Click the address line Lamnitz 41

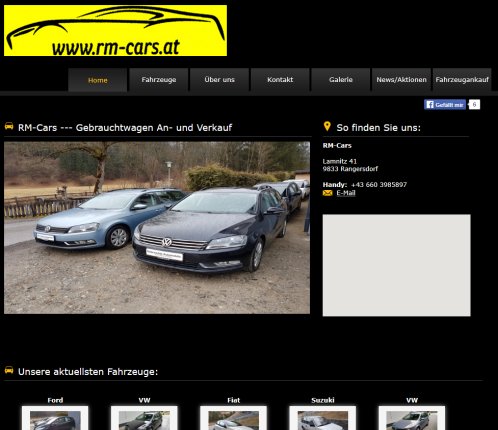coord(340,161)
